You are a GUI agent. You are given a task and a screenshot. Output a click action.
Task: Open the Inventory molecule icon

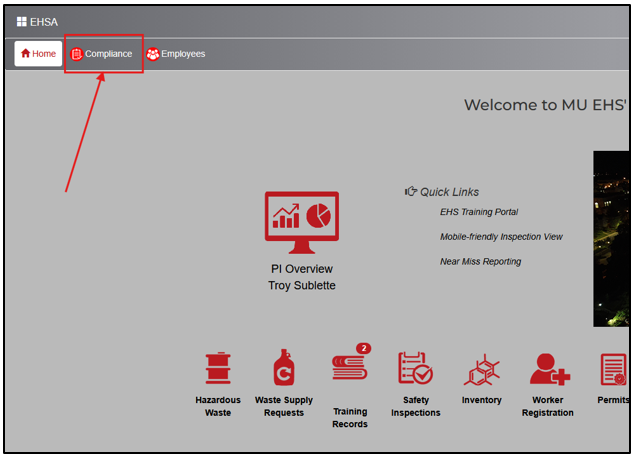(x=481, y=370)
